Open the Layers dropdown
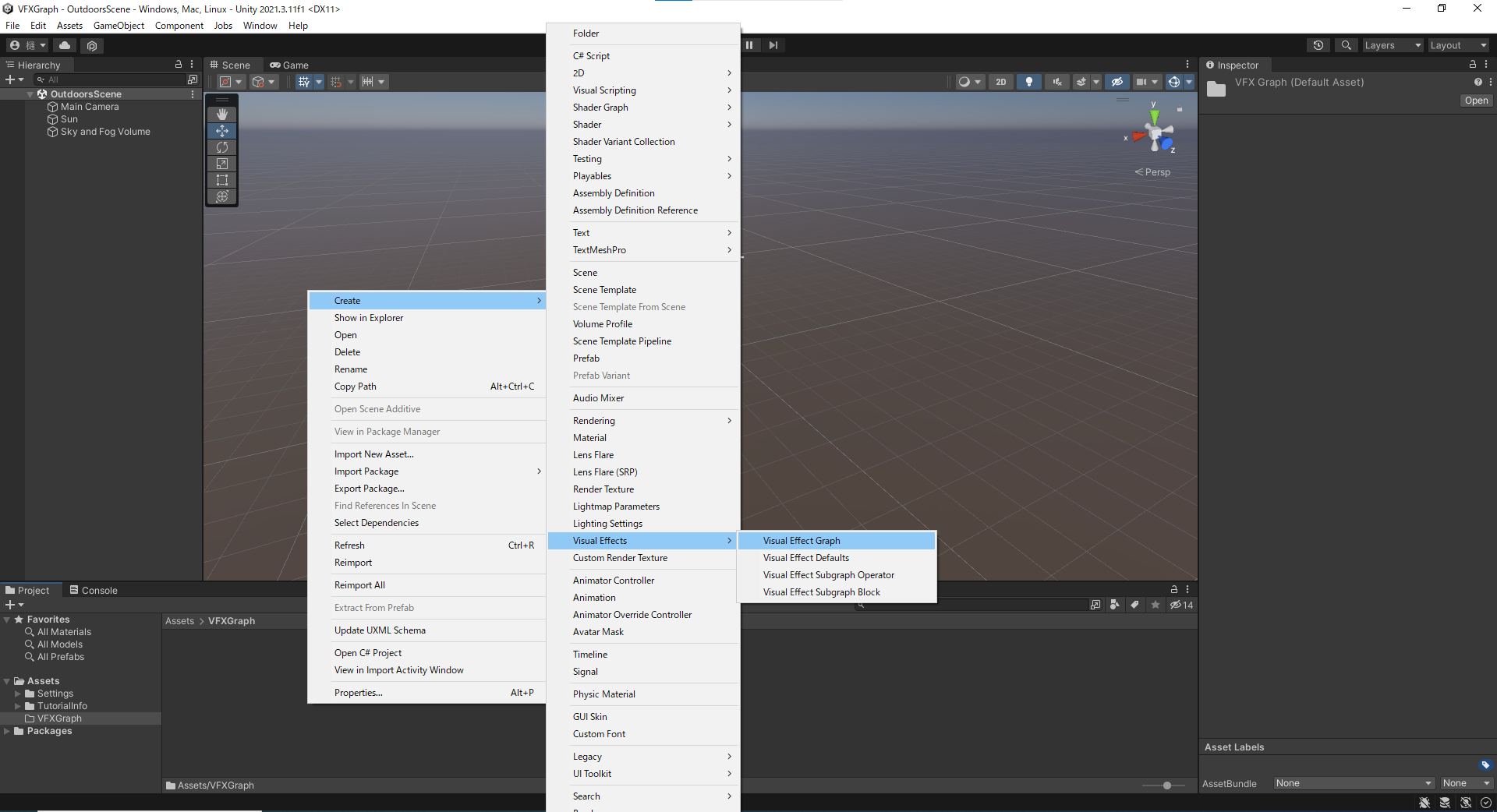The width and height of the screenshot is (1497, 812). (1393, 45)
